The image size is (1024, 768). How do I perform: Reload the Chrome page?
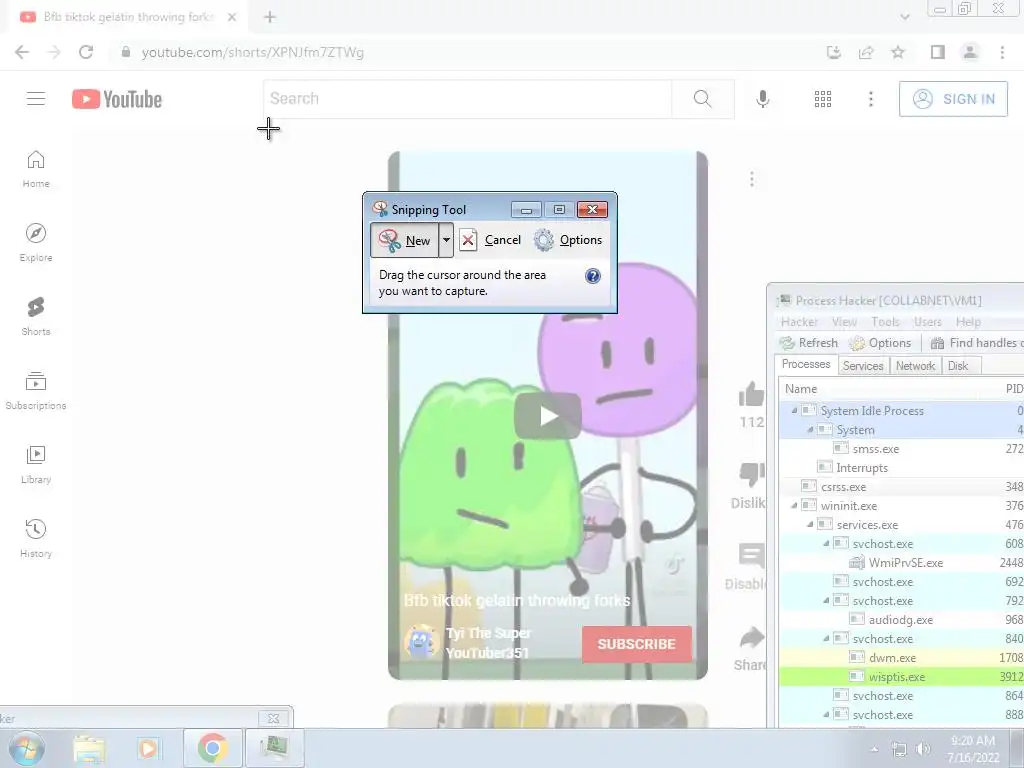[86, 52]
